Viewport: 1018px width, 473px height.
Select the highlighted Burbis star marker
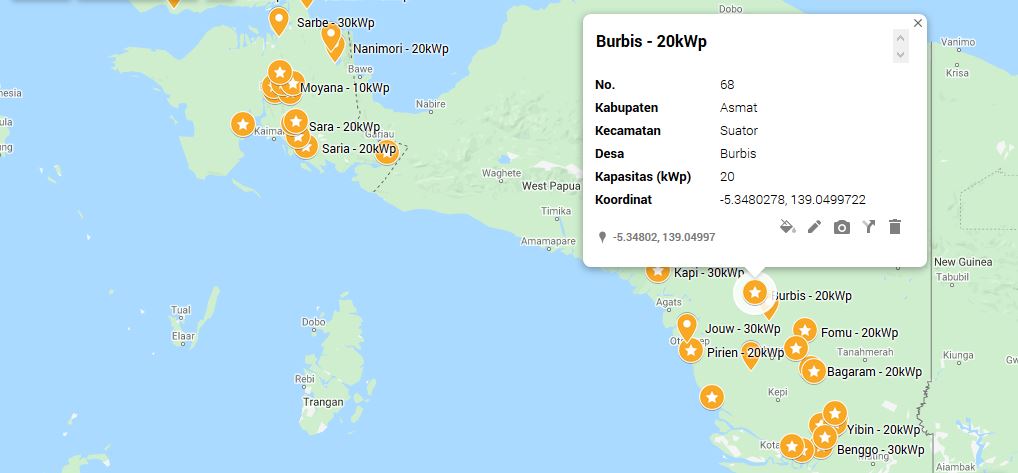755,292
